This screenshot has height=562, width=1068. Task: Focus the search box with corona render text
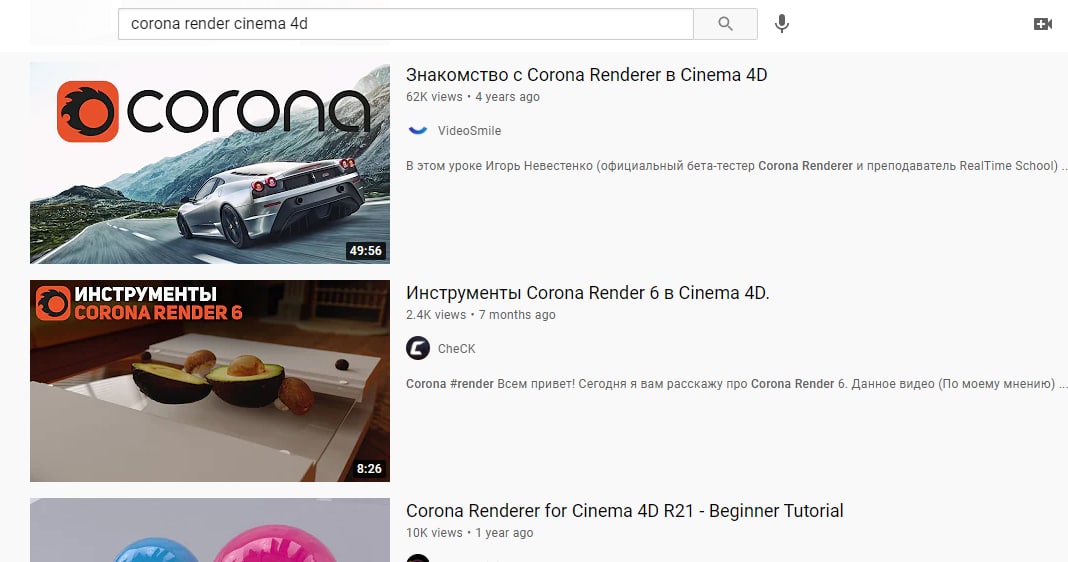click(405, 24)
